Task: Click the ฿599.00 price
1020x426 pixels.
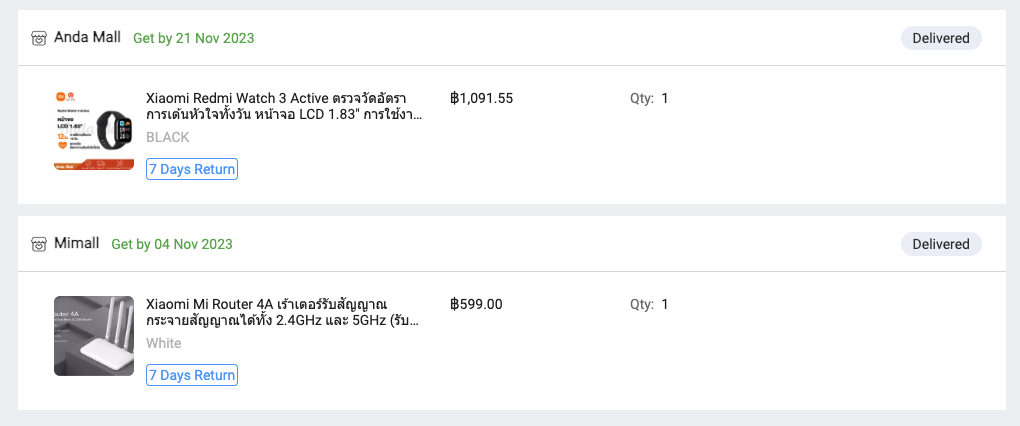Action: coord(476,304)
